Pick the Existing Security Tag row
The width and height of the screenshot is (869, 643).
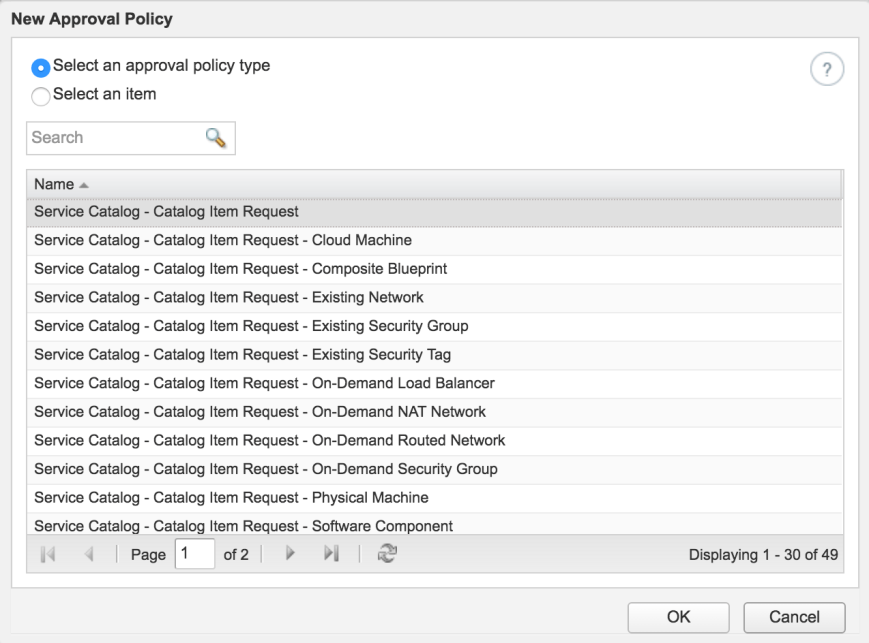click(243, 355)
